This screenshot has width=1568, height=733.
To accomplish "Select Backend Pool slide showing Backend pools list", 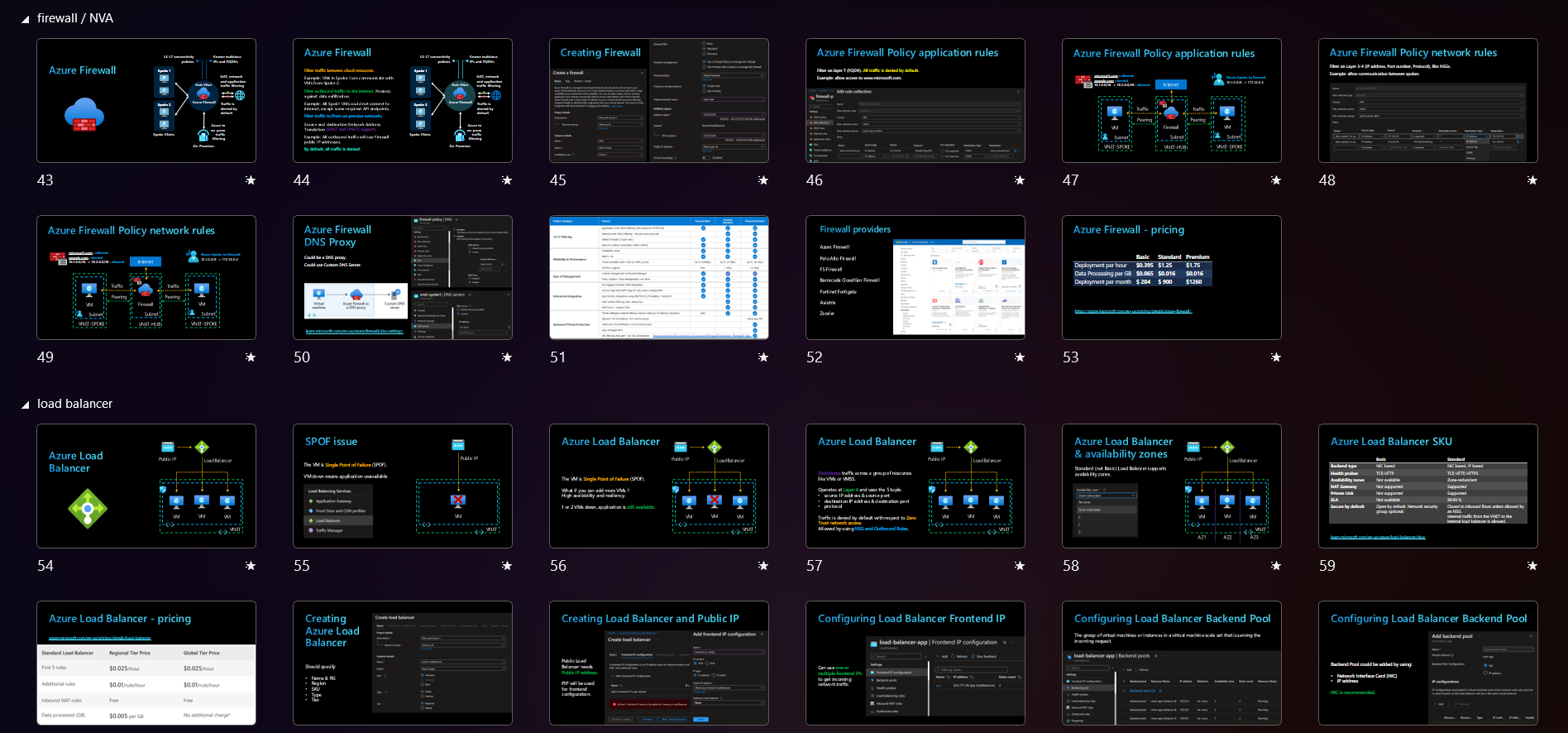I will 1172,663.
